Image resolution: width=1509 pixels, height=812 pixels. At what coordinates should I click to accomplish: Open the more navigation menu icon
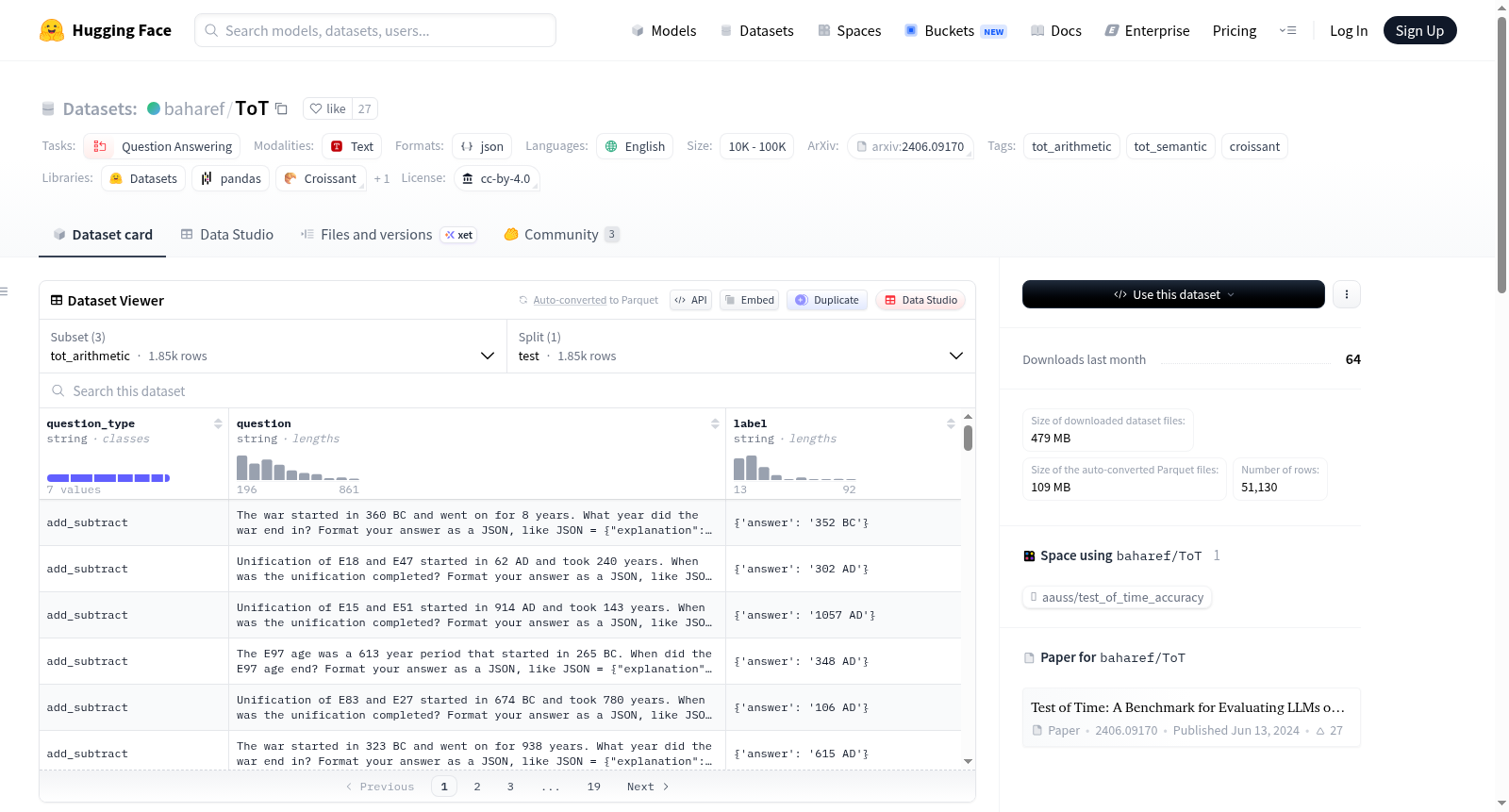click(1287, 30)
